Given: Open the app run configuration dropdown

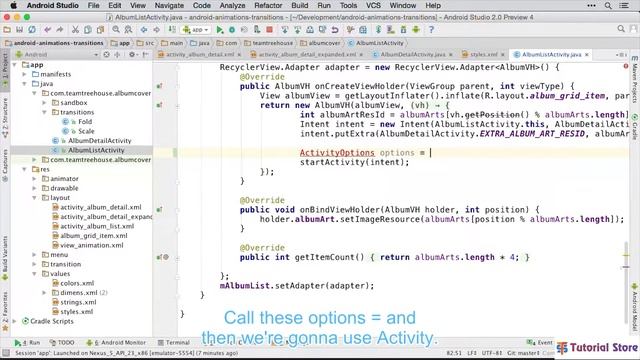Looking at the screenshot, I should pyautogui.click(x=196, y=30).
